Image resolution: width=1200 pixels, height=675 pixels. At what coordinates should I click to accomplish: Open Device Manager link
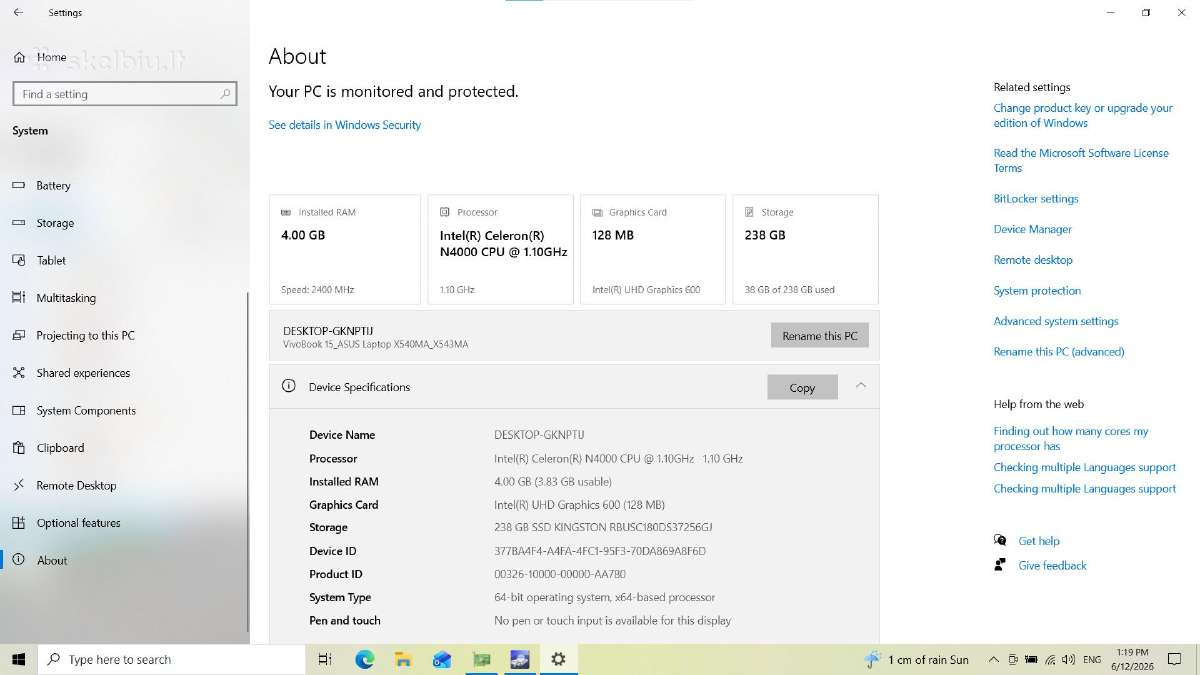click(x=1032, y=229)
